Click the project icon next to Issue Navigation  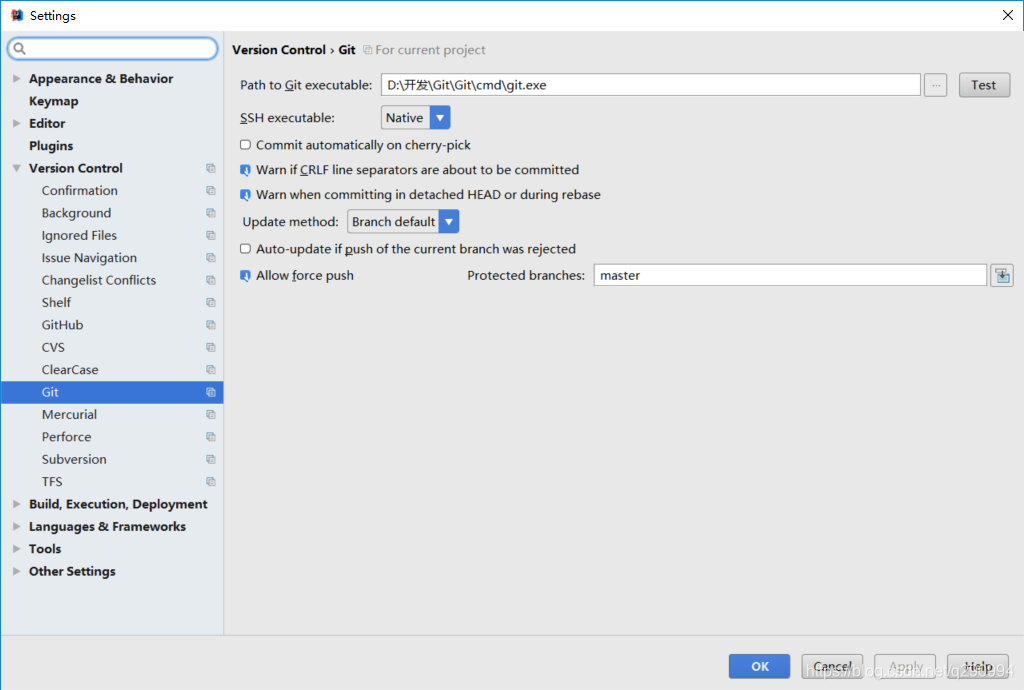(x=210, y=258)
